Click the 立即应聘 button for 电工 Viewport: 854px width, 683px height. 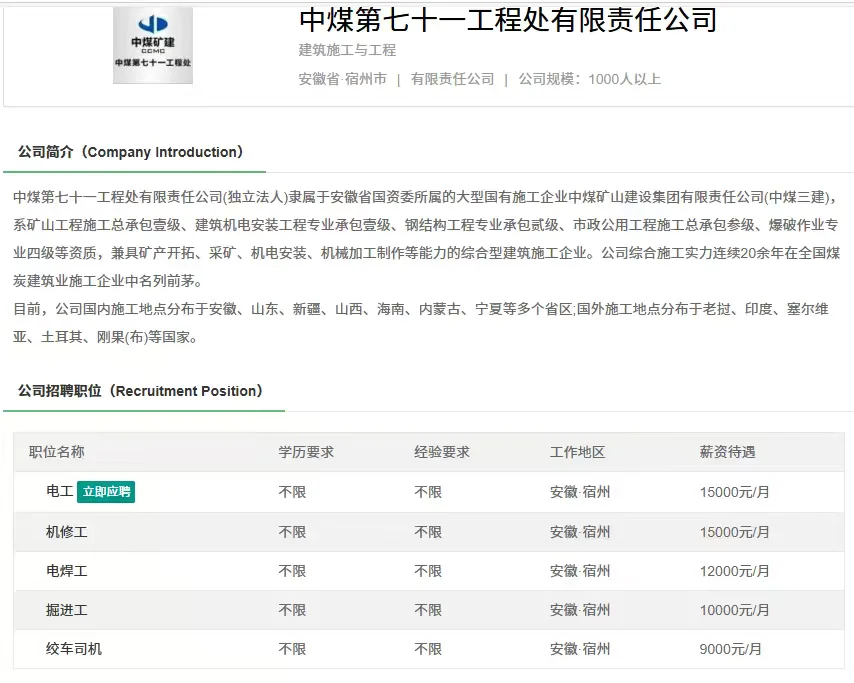[x=106, y=492]
